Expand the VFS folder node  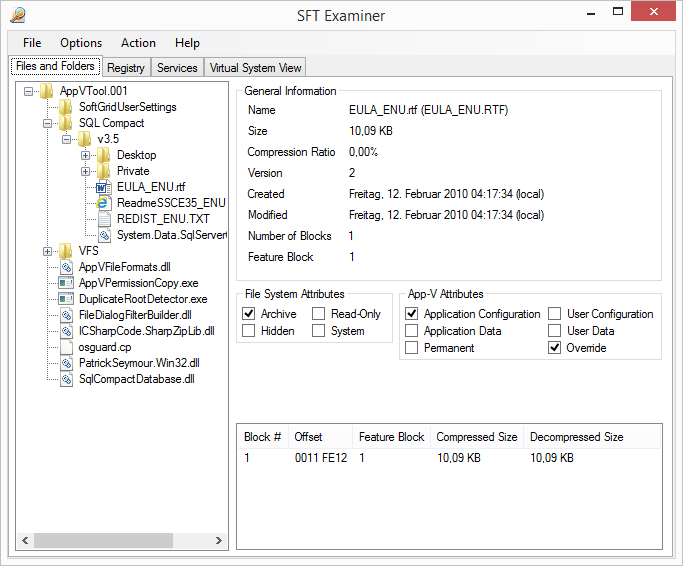(47, 251)
